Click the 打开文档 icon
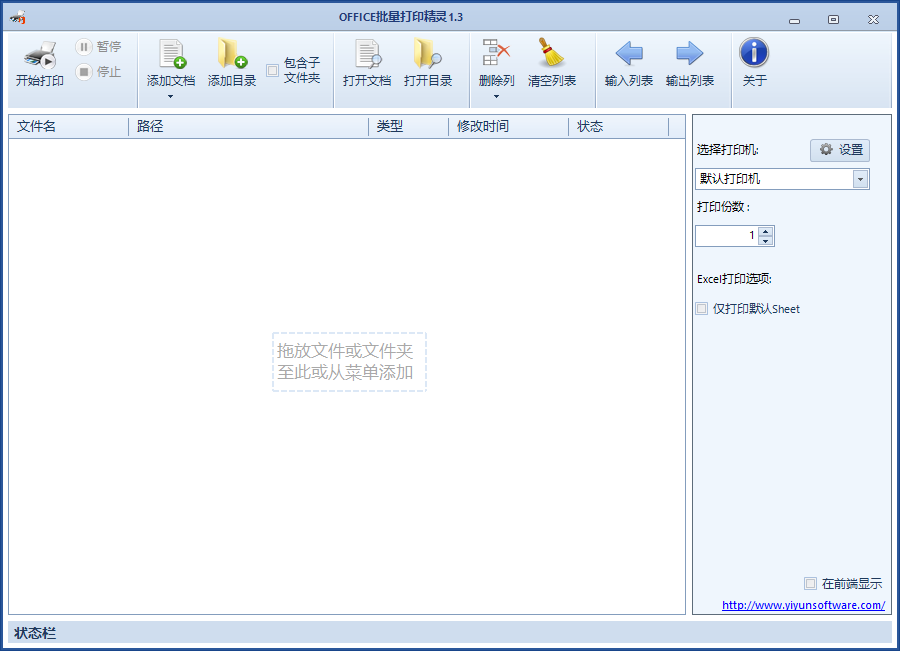The image size is (900, 651). [x=368, y=55]
